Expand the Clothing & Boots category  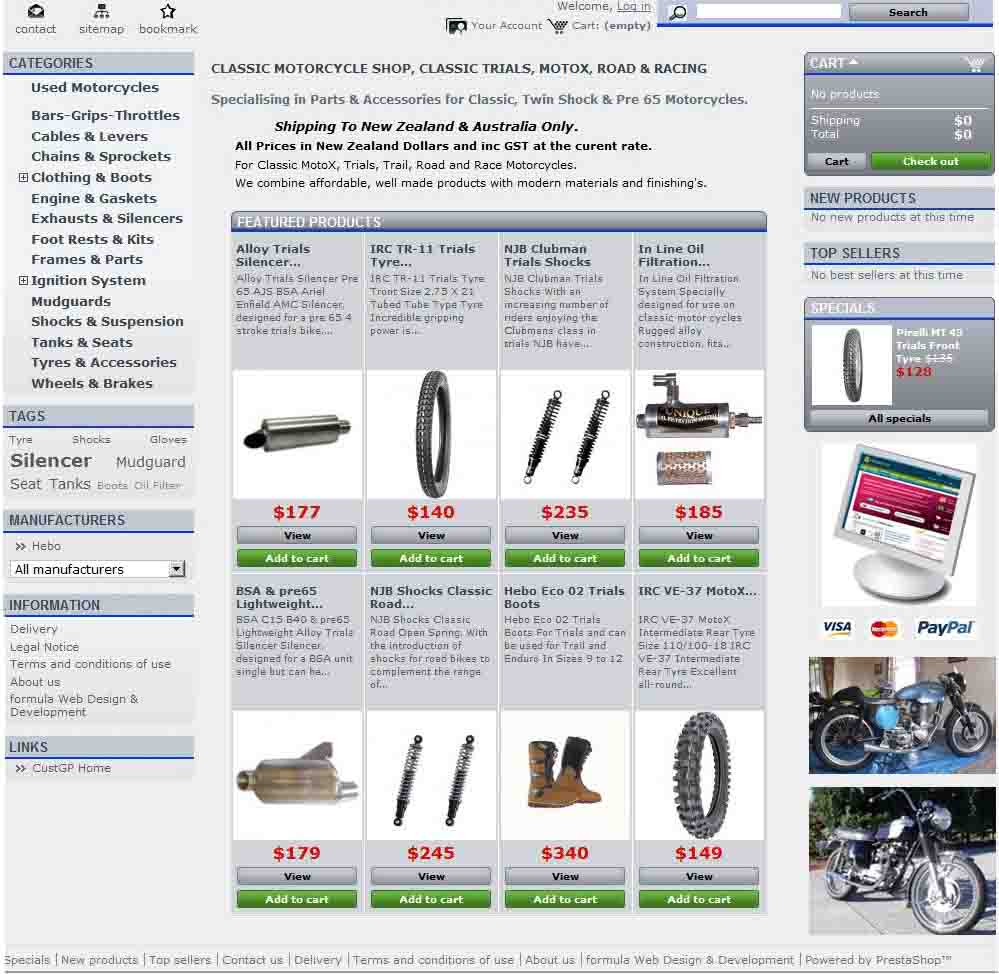(x=23, y=177)
